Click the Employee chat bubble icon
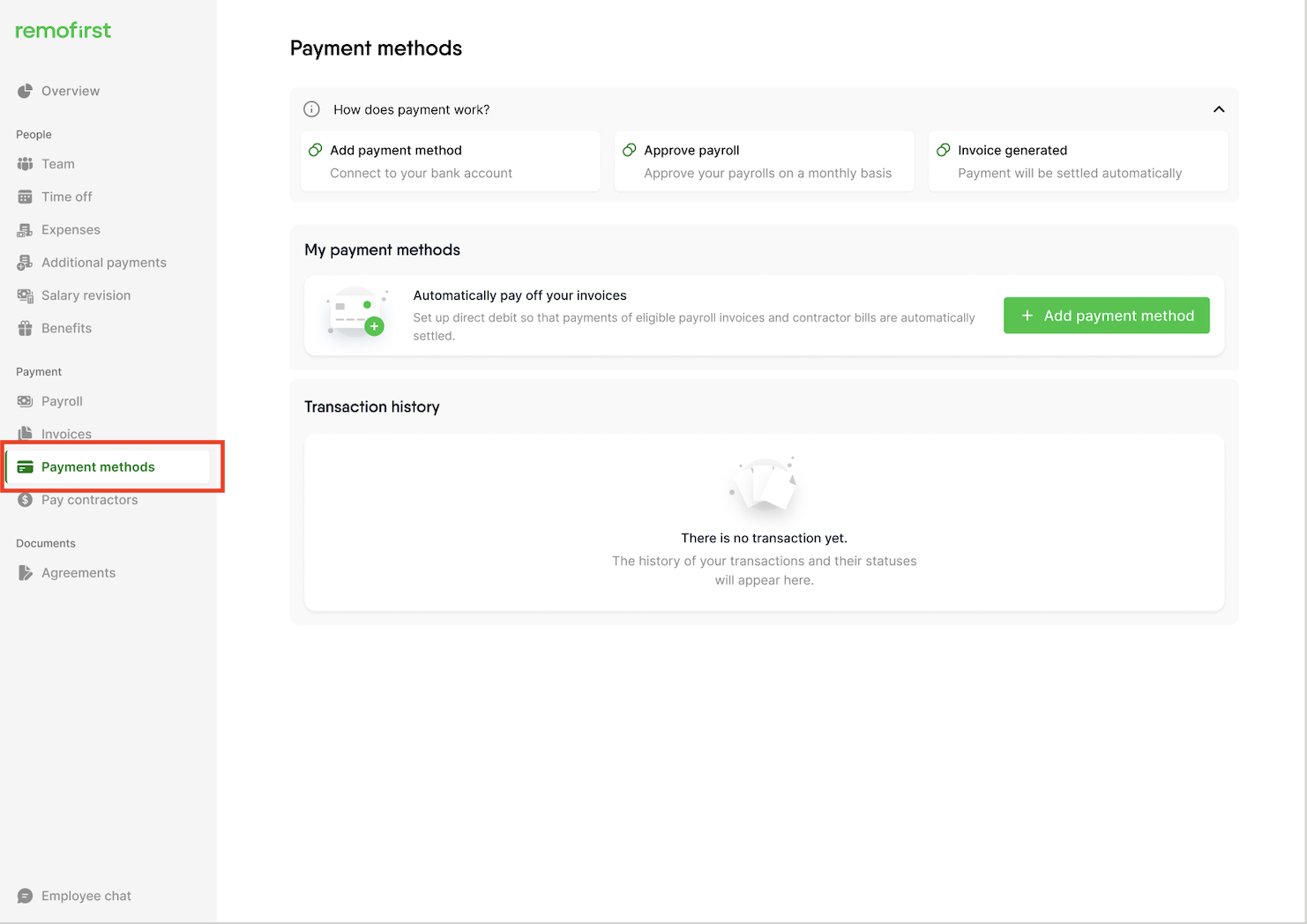 coord(25,896)
